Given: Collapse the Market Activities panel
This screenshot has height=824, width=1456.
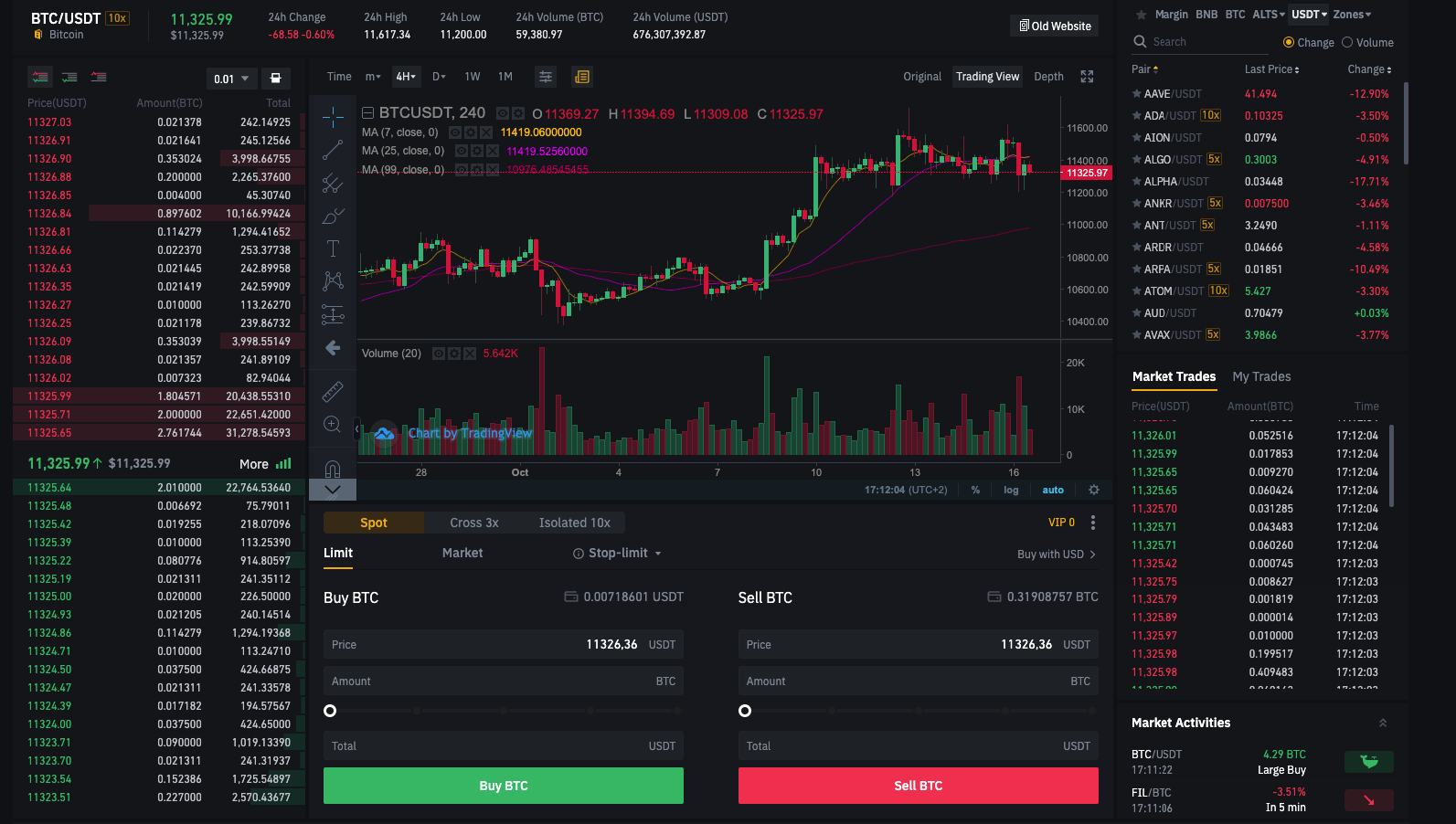Looking at the screenshot, I should pos(1383,723).
